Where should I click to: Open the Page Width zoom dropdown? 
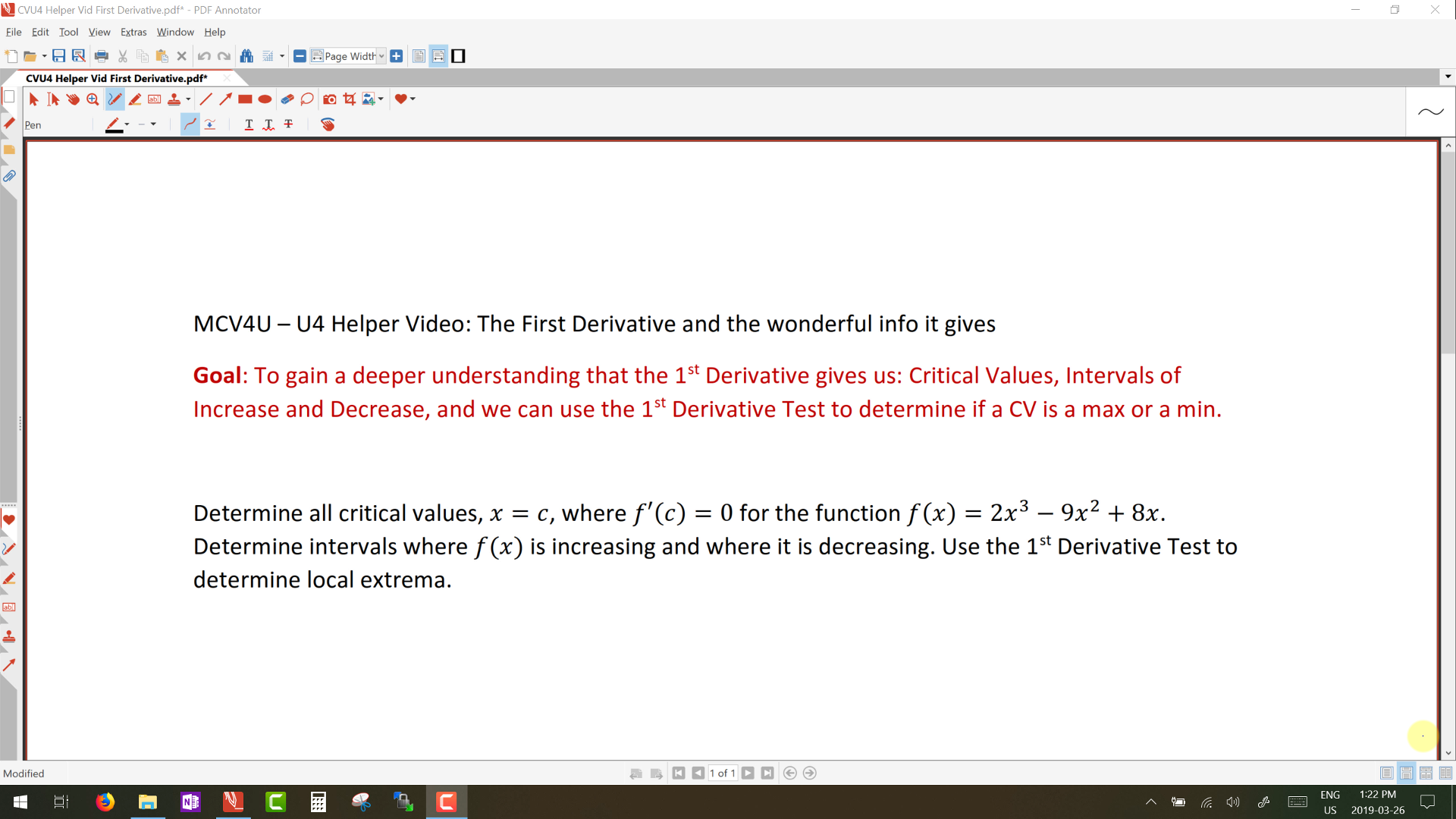point(381,56)
